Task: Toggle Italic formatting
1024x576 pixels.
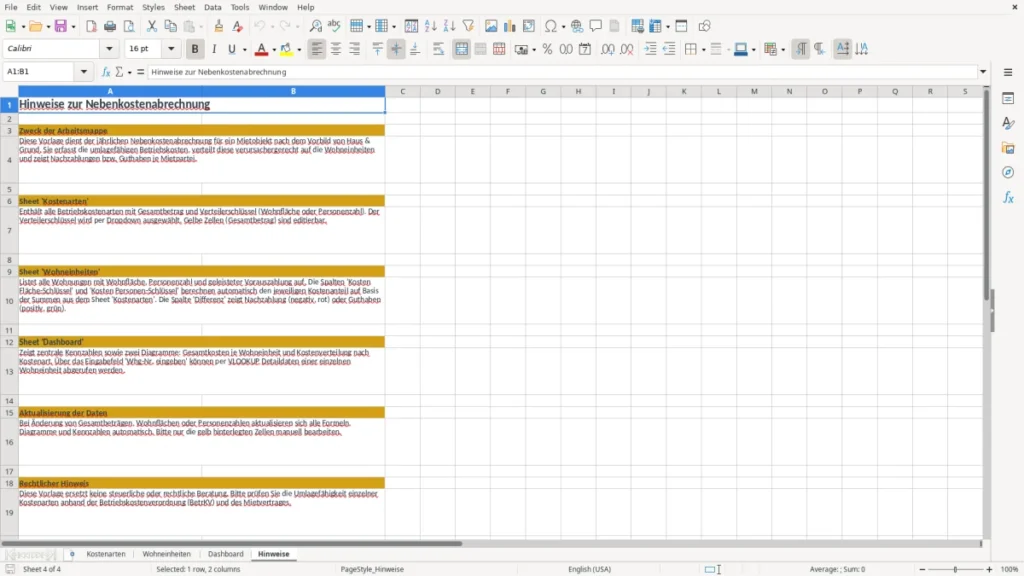Action: click(x=214, y=49)
